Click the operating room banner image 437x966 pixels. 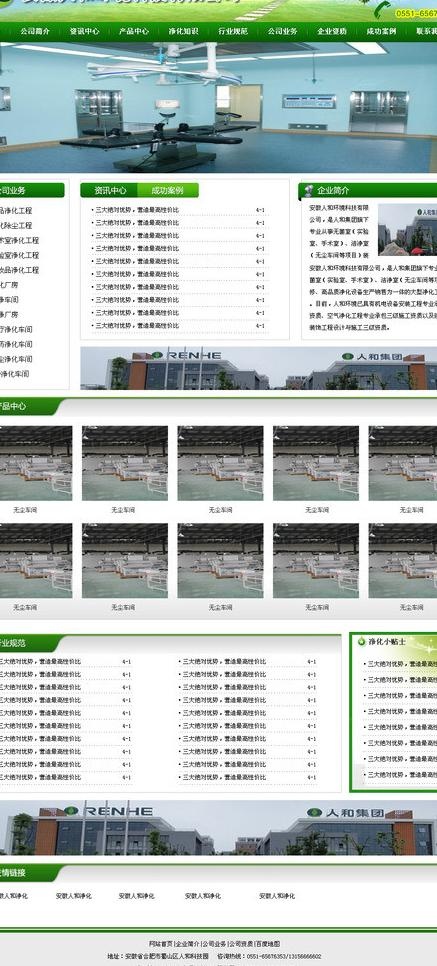(218, 107)
